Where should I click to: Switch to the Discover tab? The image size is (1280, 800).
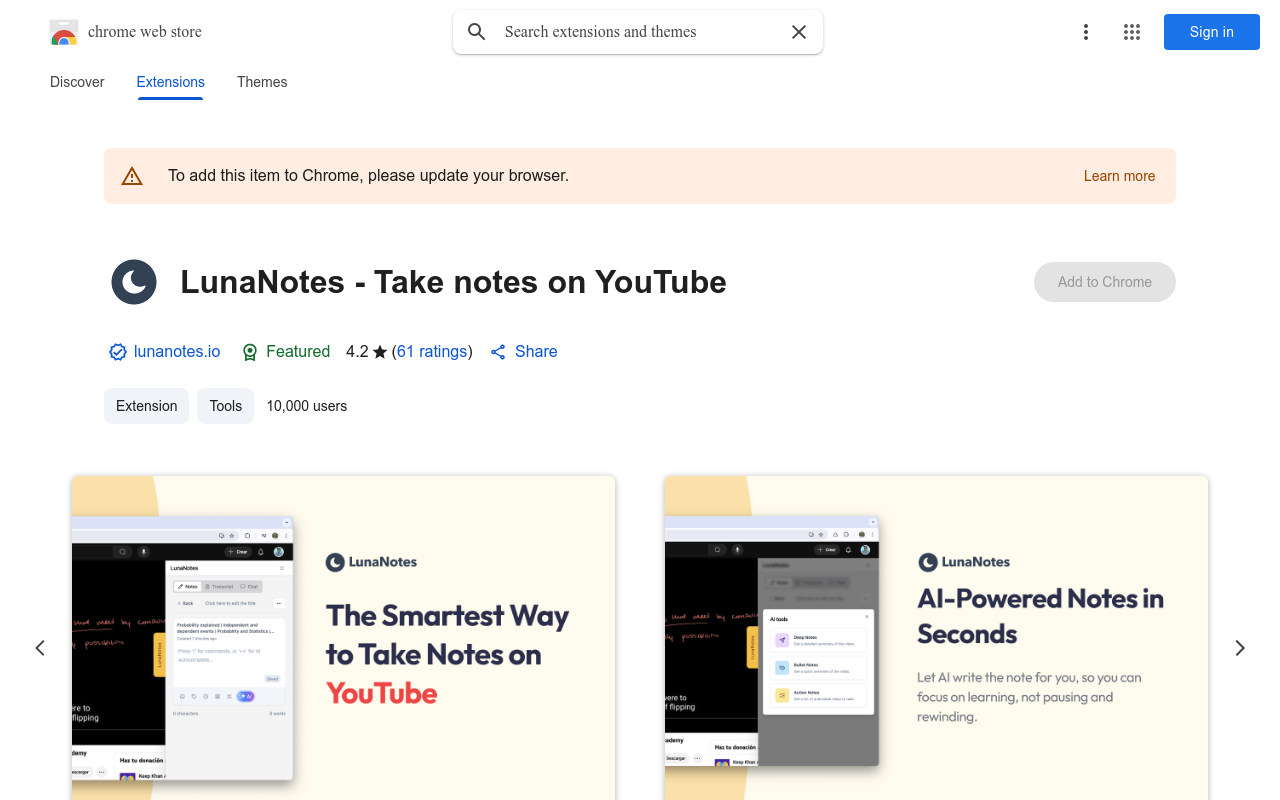coord(77,82)
